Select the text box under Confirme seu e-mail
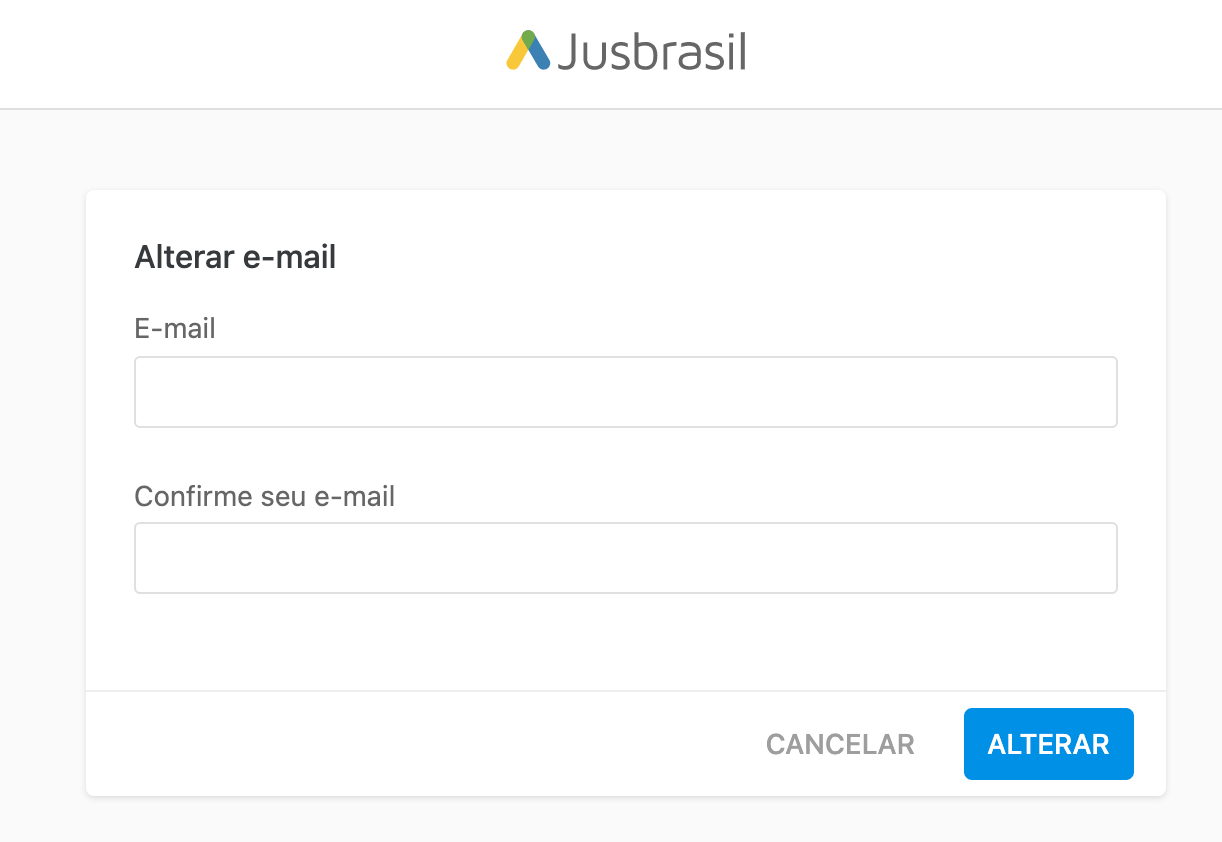This screenshot has height=842, width=1222. coord(626,558)
